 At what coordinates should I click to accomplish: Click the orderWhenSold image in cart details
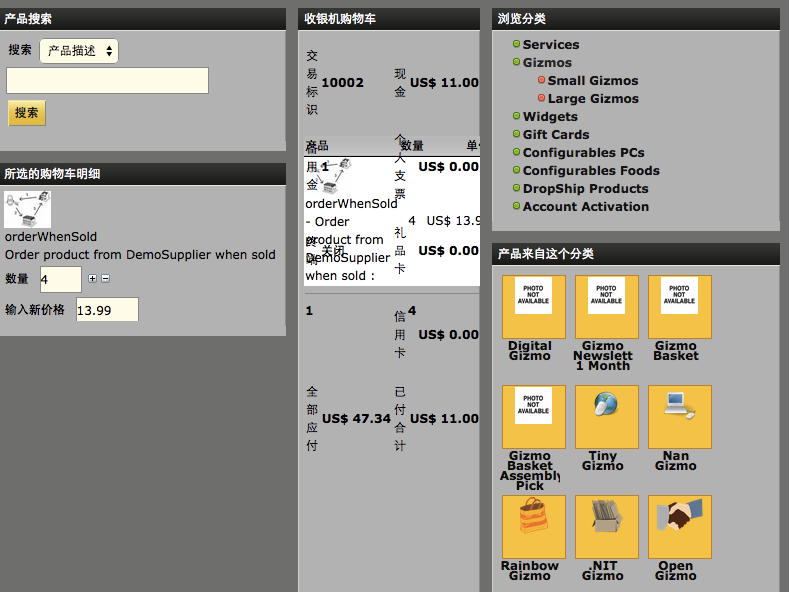click(x=28, y=210)
